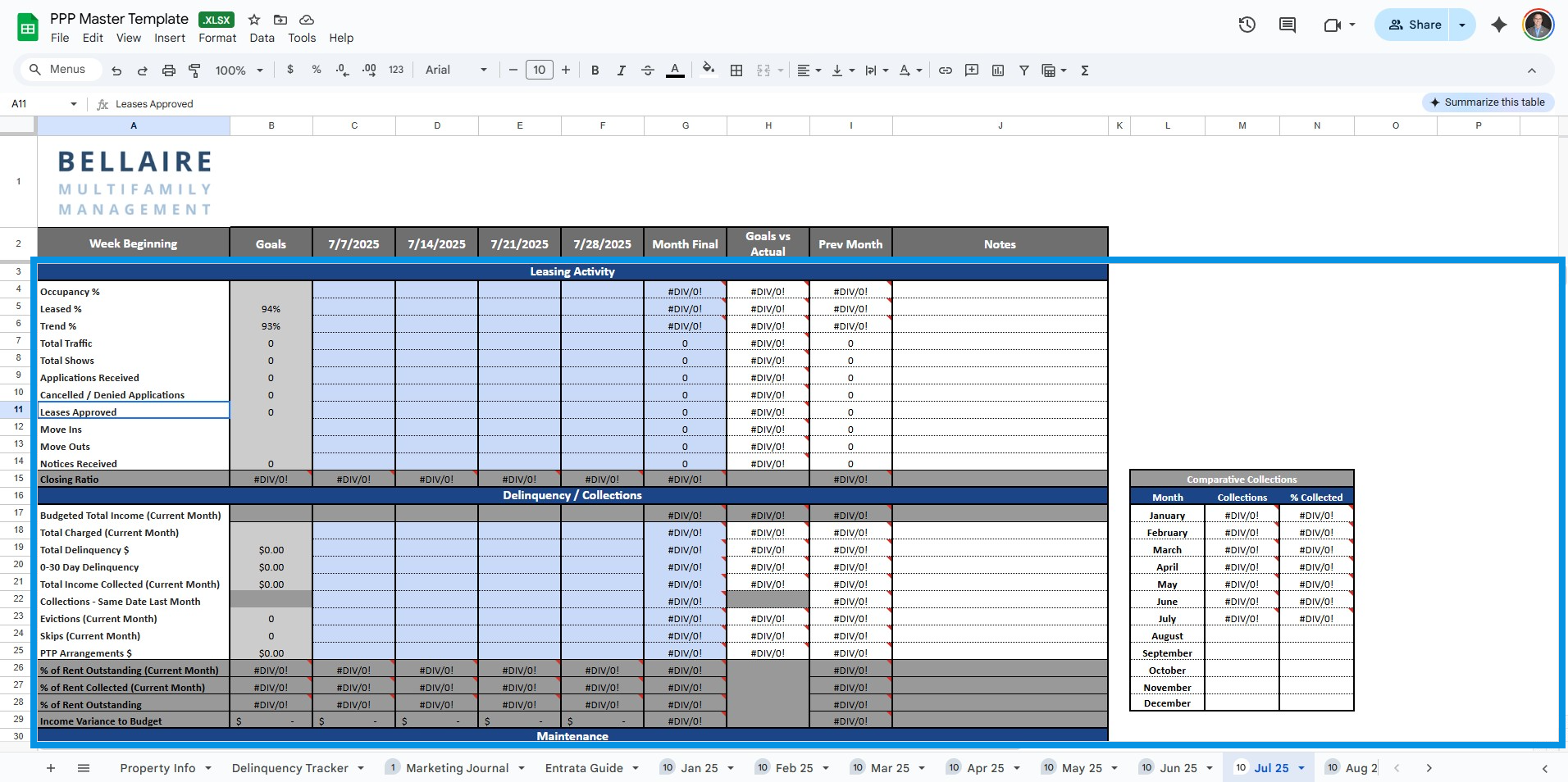Image resolution: width=1568 pixels, height=782 pixels.
Task: Click the paint format roller icon
Action: tap(194, 70)
